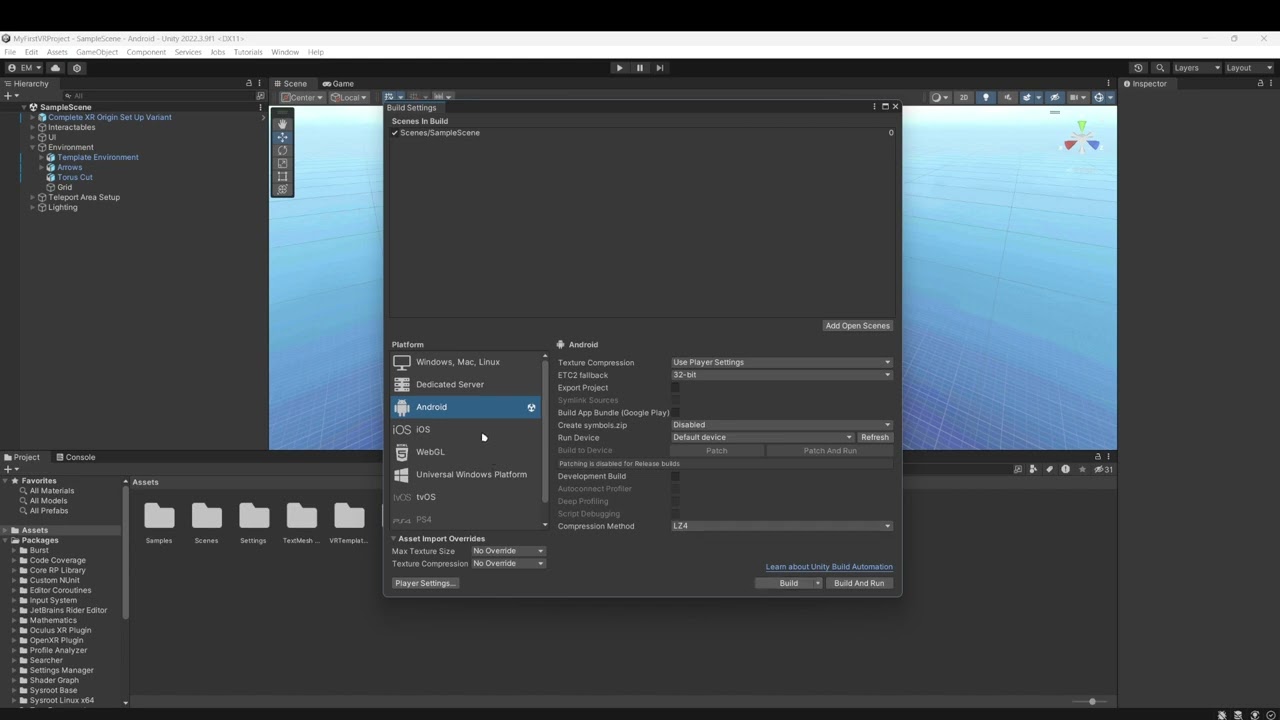Toggle scene lighting bulb icon
Image resolution: width=1280 pixels, height=720 pixels.
986,97
